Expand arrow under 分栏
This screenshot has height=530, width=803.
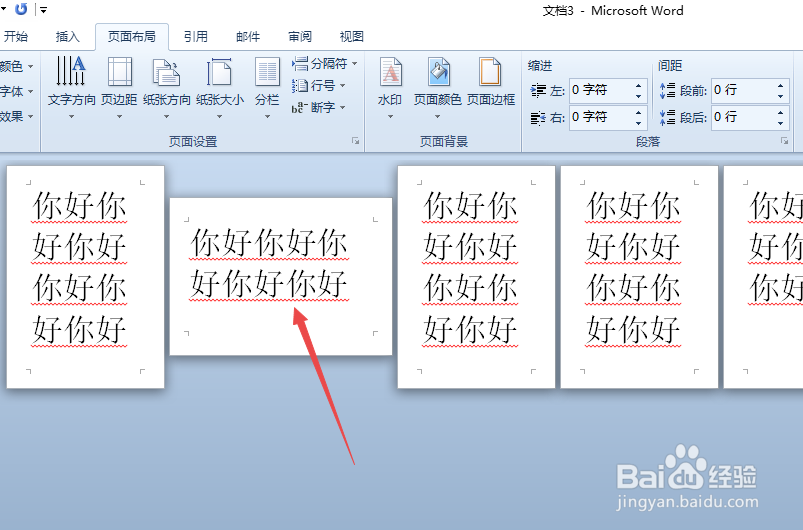click(267, 117)
